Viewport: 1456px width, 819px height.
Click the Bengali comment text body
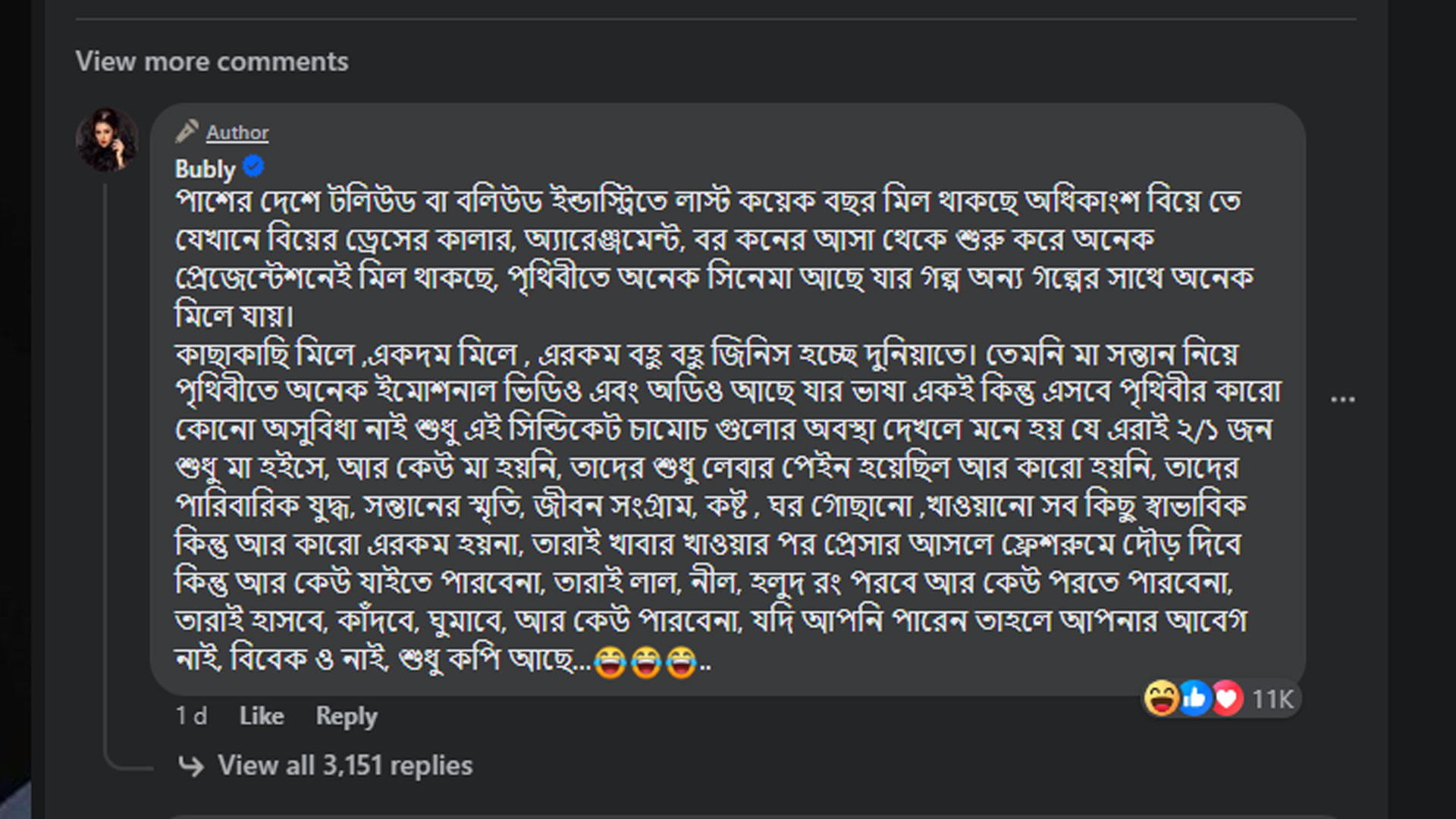705,429
